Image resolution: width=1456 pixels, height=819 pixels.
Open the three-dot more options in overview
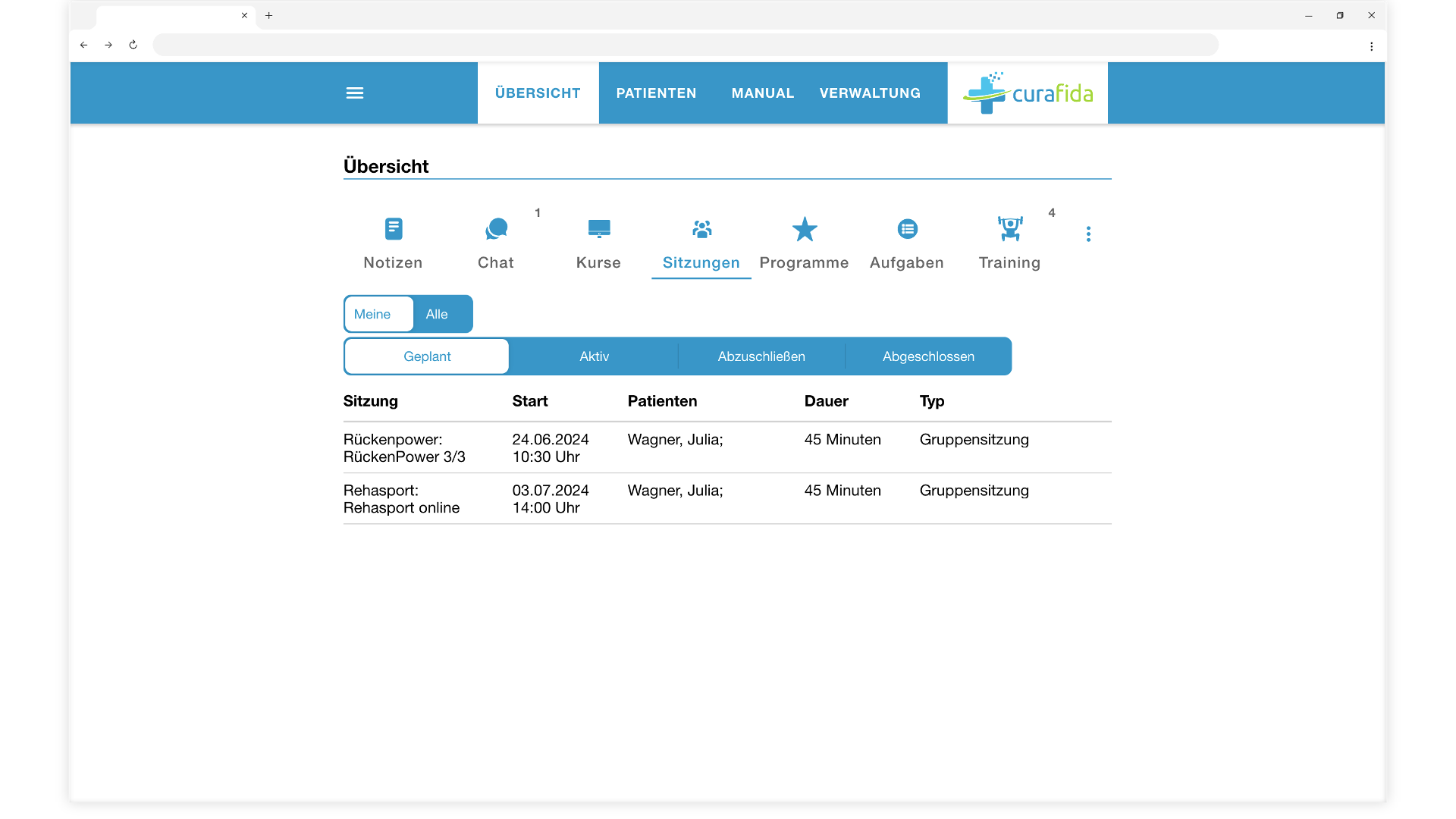point(1088,234)
